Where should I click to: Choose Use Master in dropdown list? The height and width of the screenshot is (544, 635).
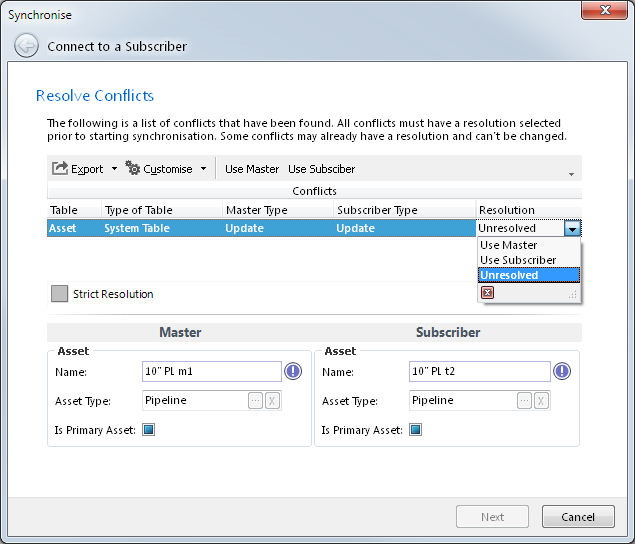tap(509, 245)
